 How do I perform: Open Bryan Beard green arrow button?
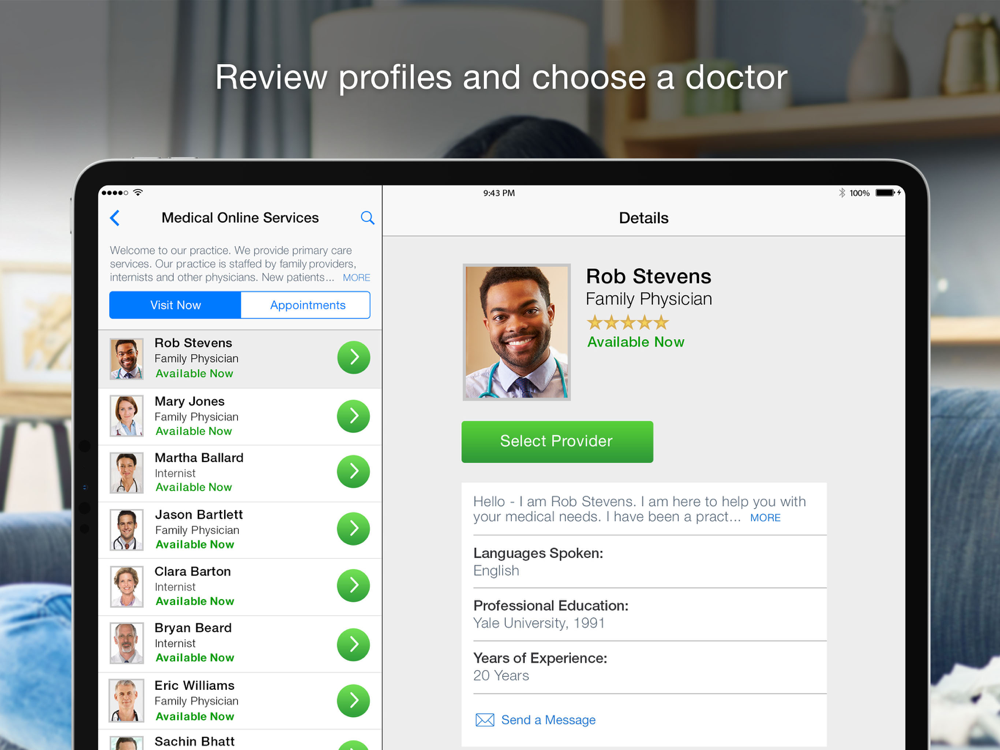click(x=353, y=644)
